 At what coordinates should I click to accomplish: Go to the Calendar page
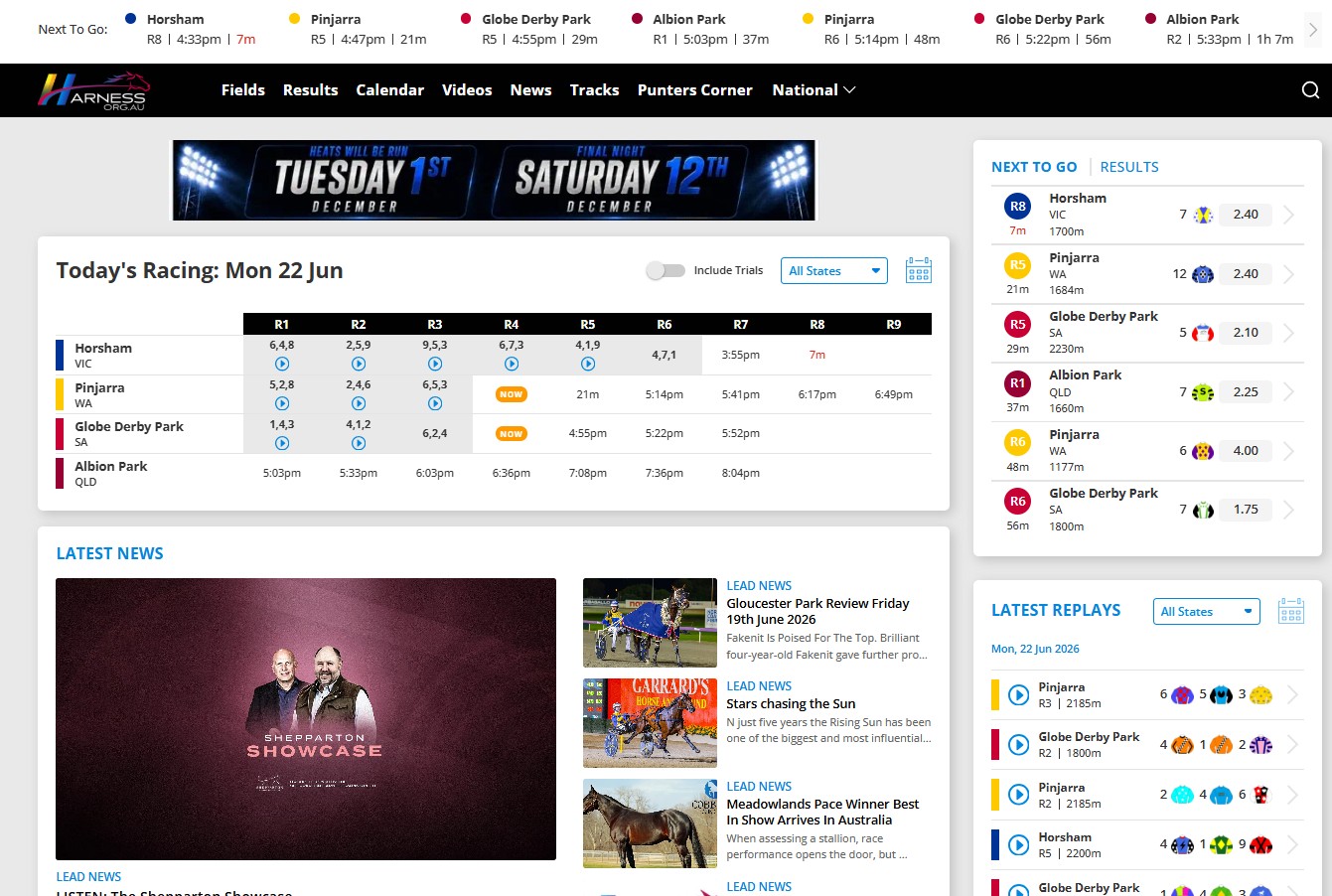pyautogui.click(x=390, y=90)
